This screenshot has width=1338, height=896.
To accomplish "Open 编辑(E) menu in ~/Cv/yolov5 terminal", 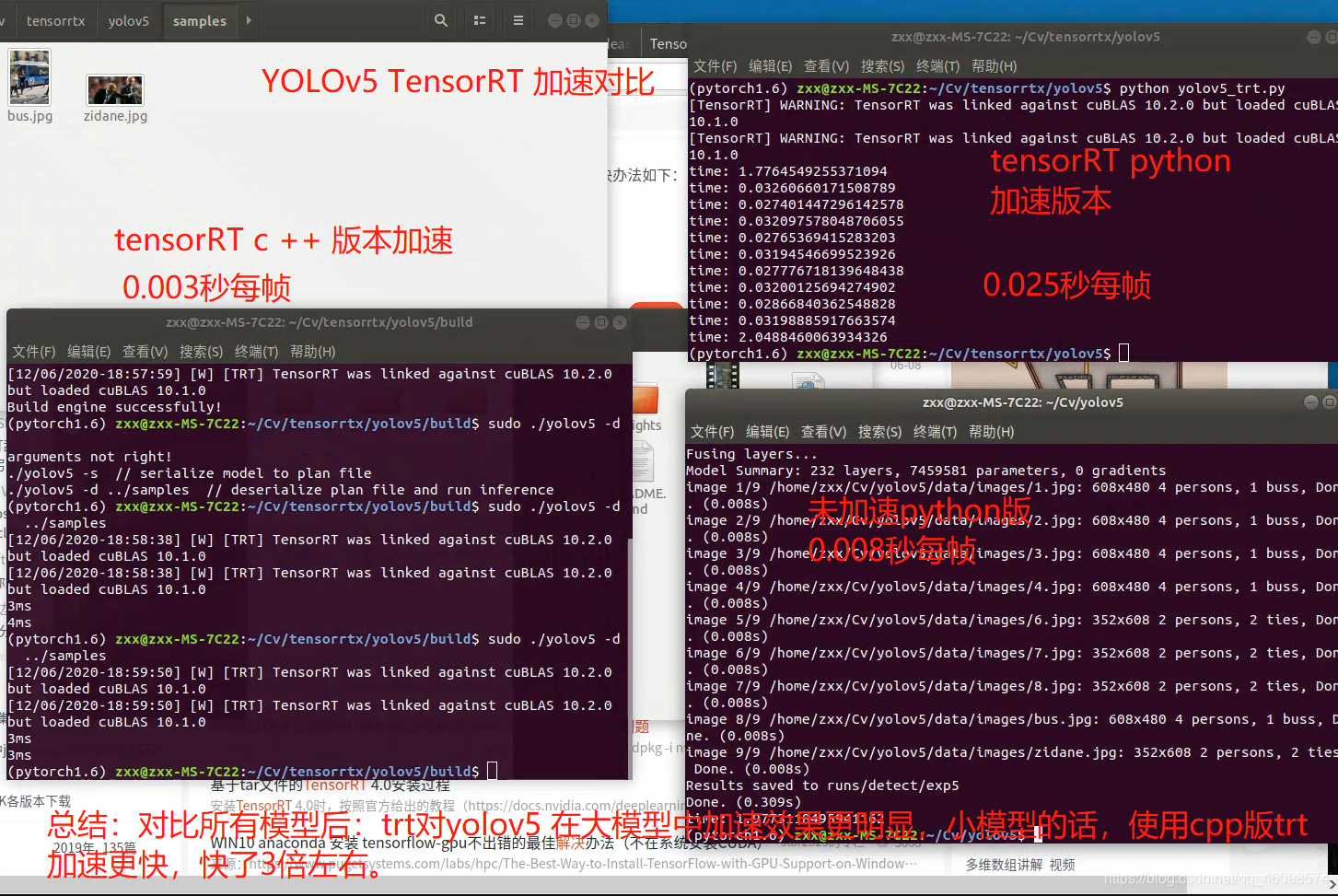I will coord(768,432).
